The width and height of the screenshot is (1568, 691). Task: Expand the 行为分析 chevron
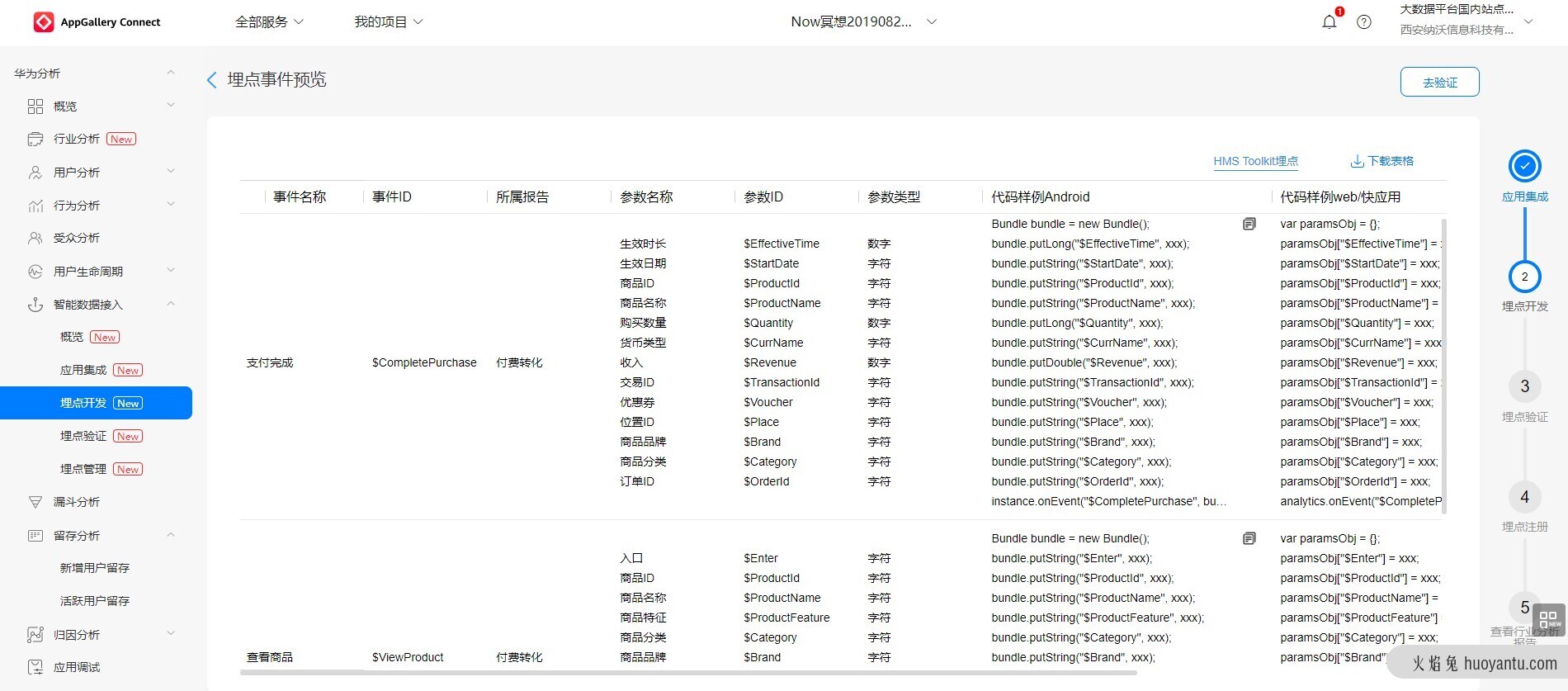(171, 204)
